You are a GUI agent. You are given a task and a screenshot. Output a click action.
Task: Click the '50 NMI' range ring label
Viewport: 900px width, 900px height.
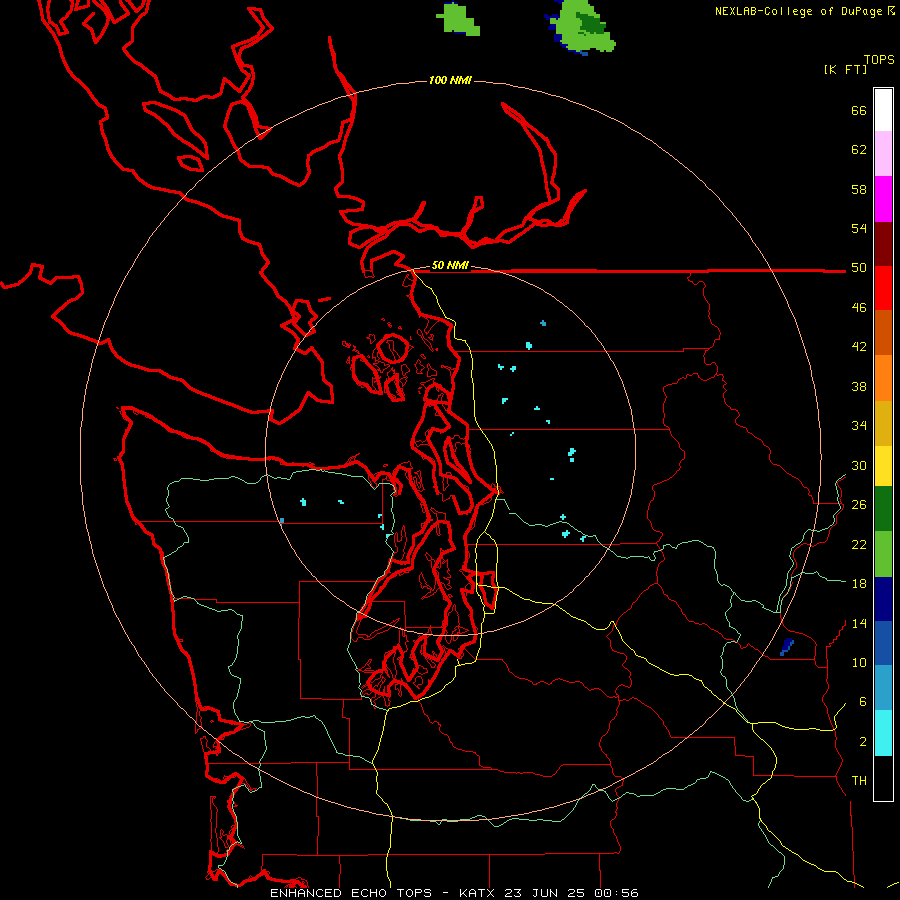click(450, 265)
